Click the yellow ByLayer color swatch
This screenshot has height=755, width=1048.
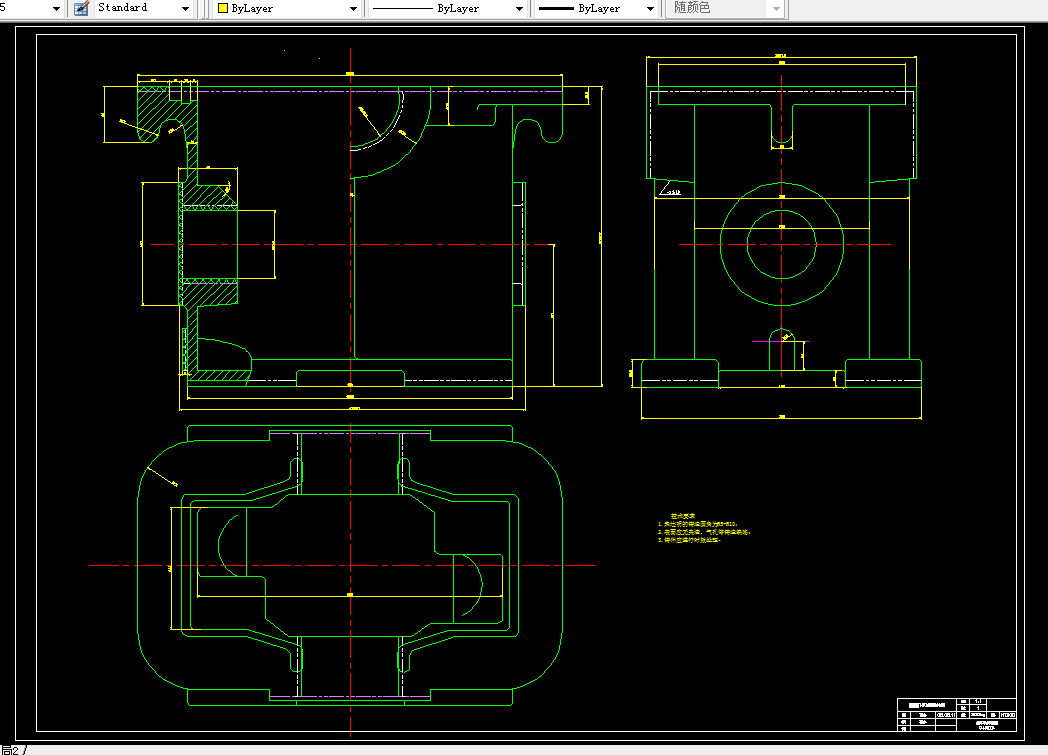tap(223, 9)
